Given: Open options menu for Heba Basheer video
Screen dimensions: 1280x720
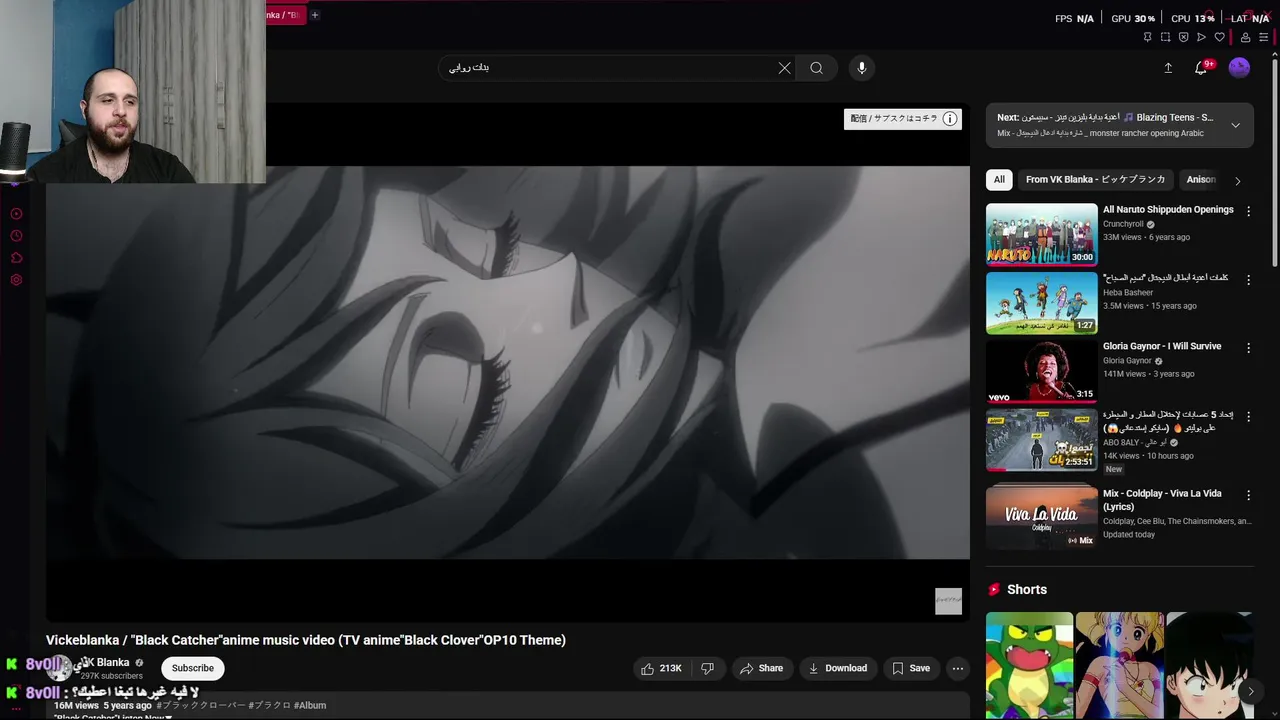Looking at the screenshot, I should tap(1248, 280).
